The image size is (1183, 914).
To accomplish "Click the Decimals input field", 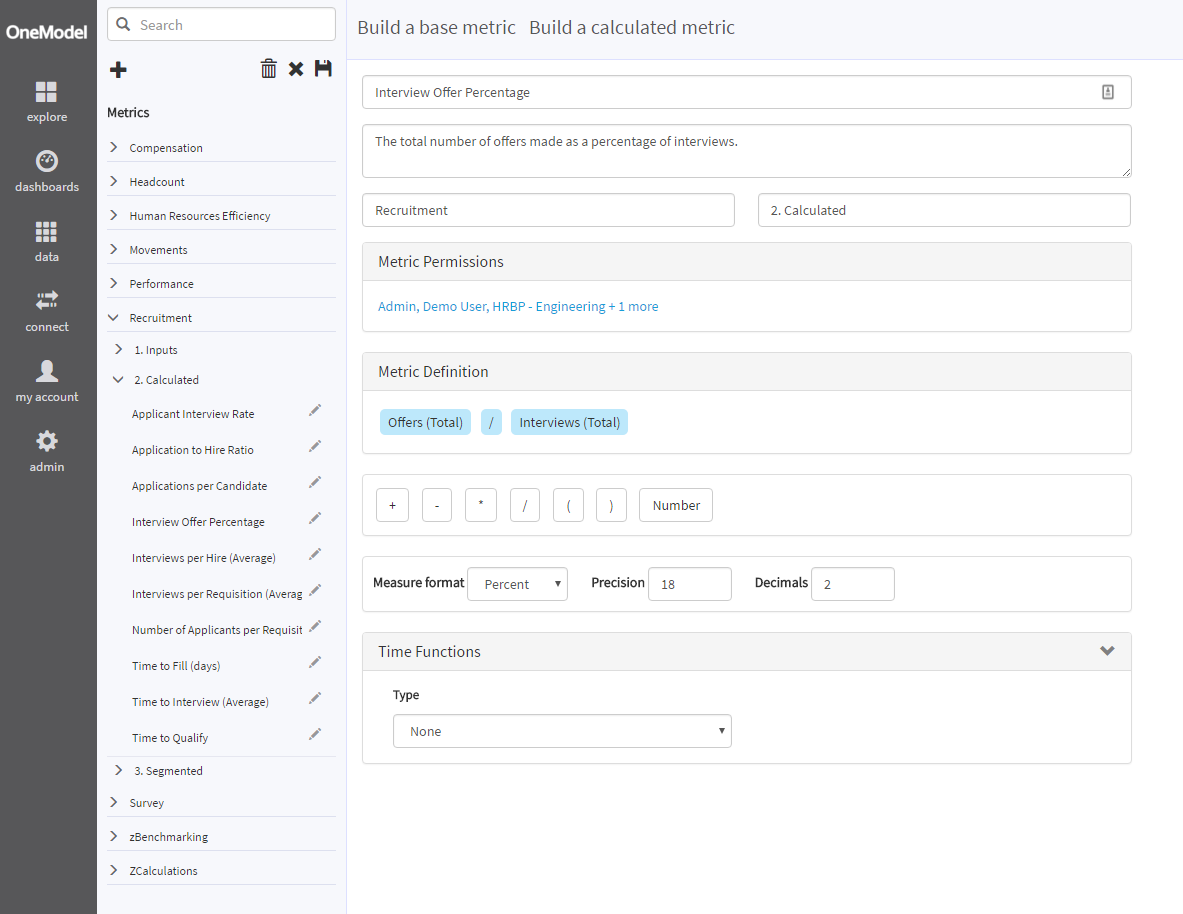I will 852,584.
